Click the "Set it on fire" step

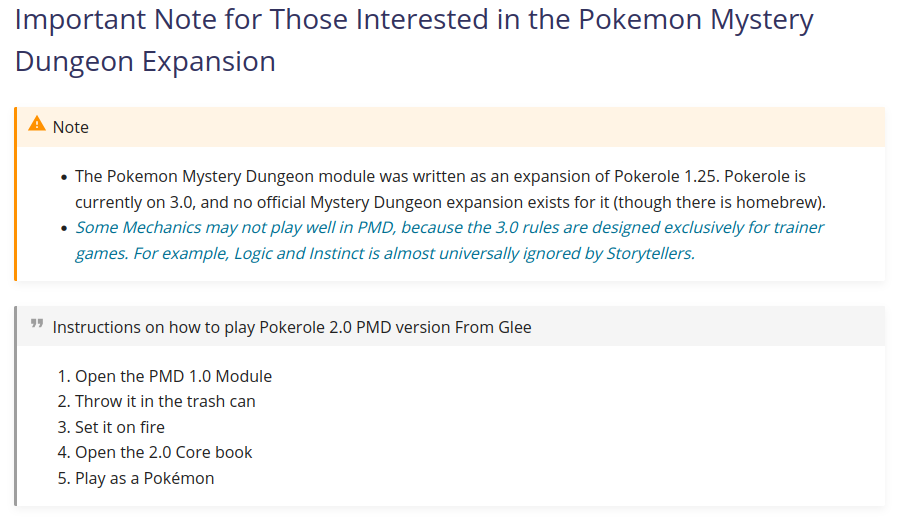point(120,427)
